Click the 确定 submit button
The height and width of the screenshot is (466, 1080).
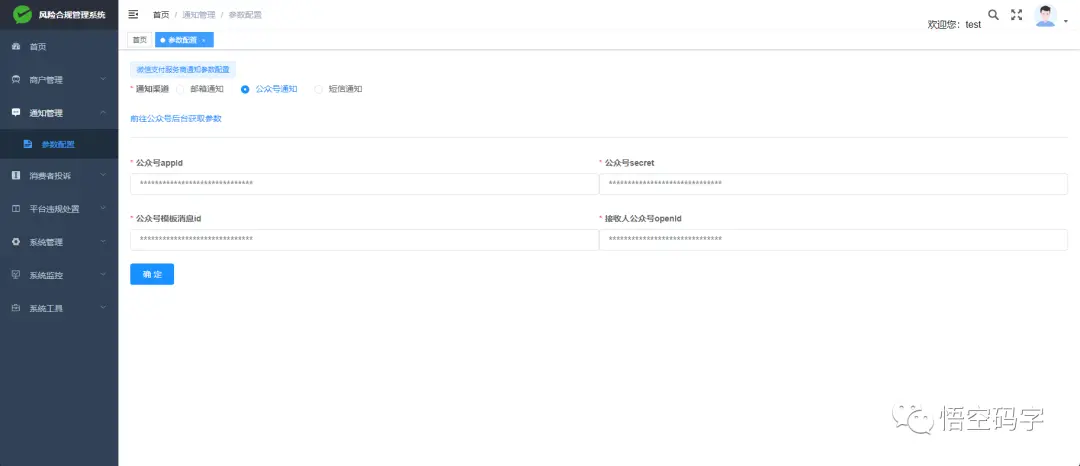(x=152, y=274)
